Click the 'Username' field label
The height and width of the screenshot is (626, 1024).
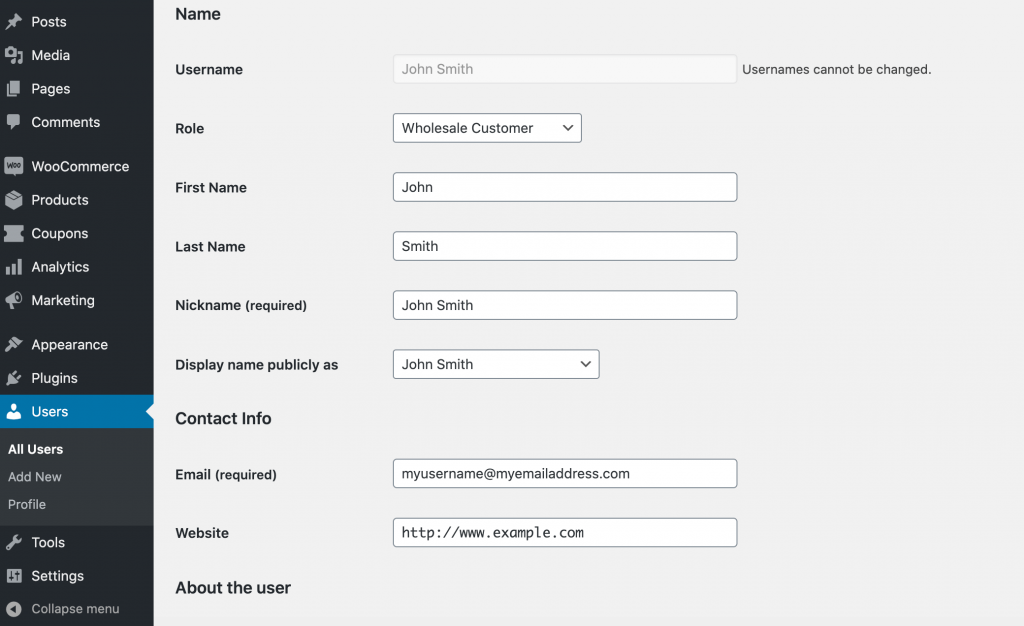tap(209, 70)
